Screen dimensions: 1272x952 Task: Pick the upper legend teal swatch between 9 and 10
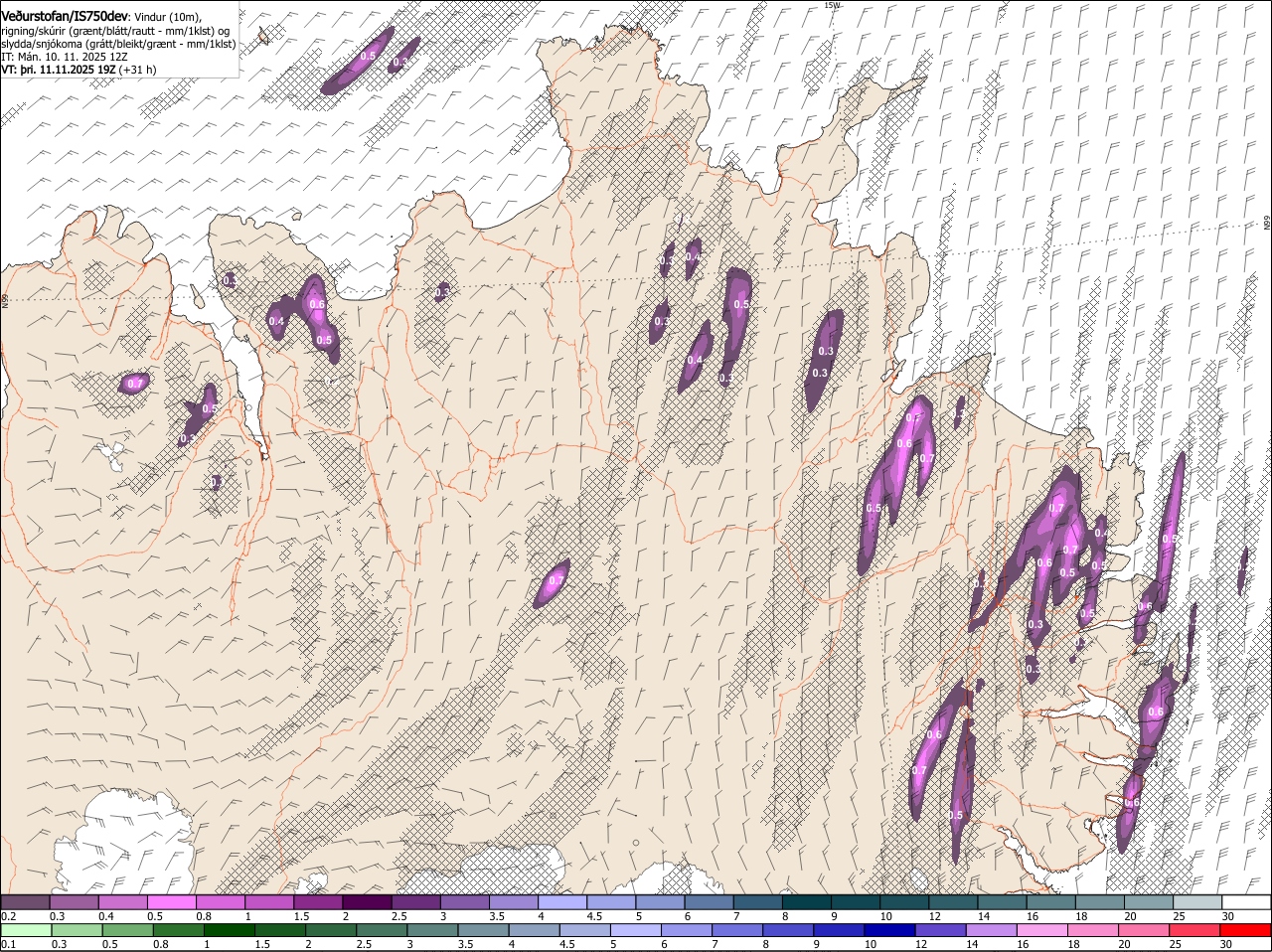855,901
